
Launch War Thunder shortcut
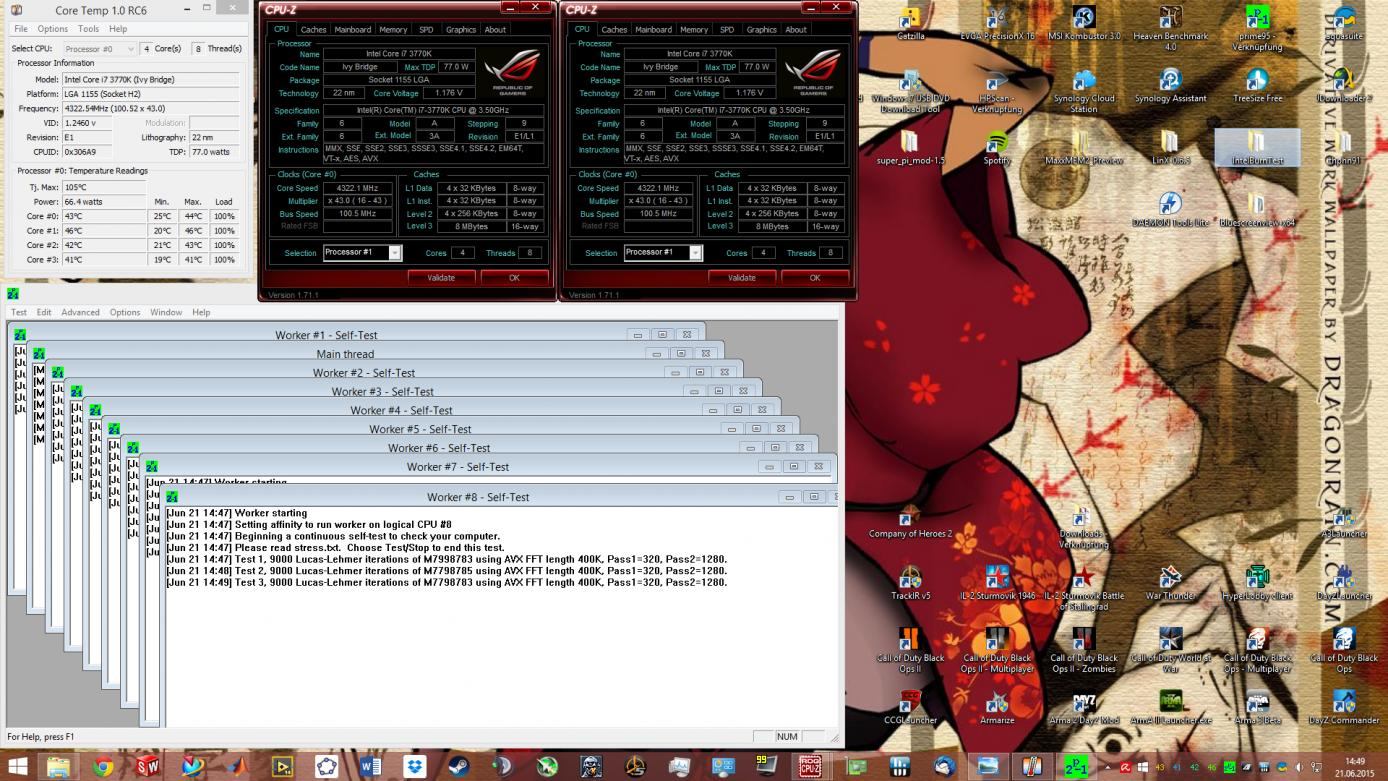click(1170, 583)
